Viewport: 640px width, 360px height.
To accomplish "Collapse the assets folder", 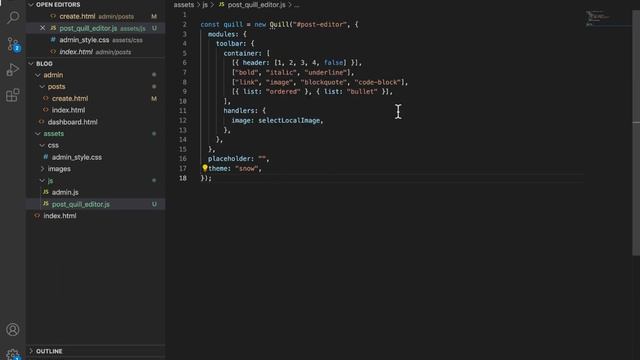I will point(38,133).
